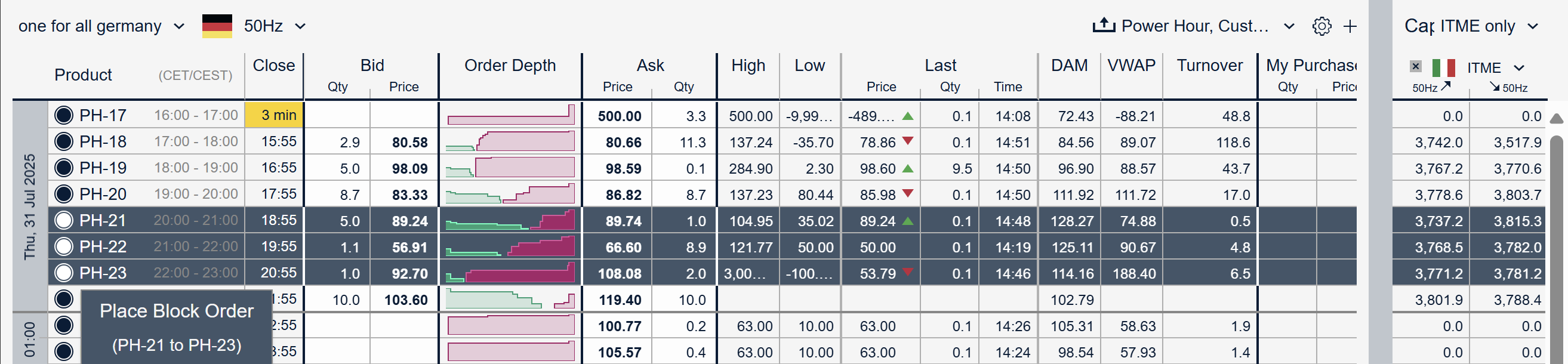Deselect the PH-21 product radio circle
The height and width of the screenshot is (364, 1568).
click(x=64, y=220)
